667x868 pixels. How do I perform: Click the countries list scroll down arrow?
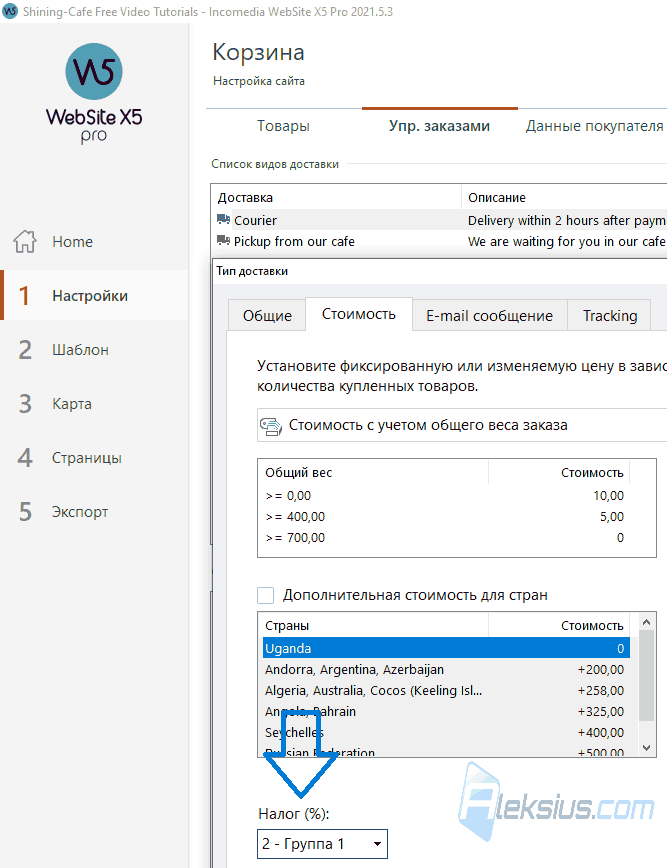click(x=647, y=748)
